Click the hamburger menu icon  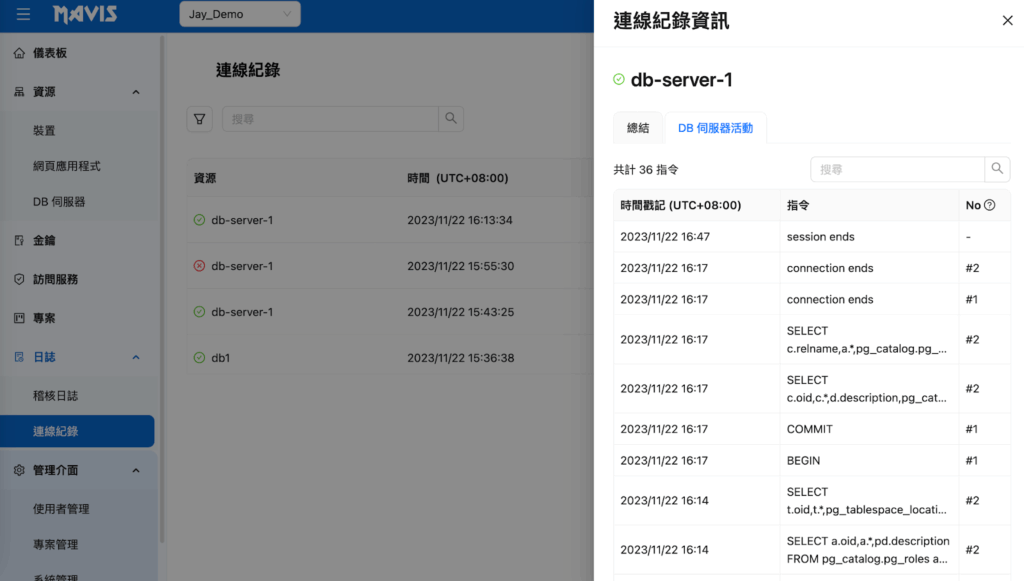23,15
